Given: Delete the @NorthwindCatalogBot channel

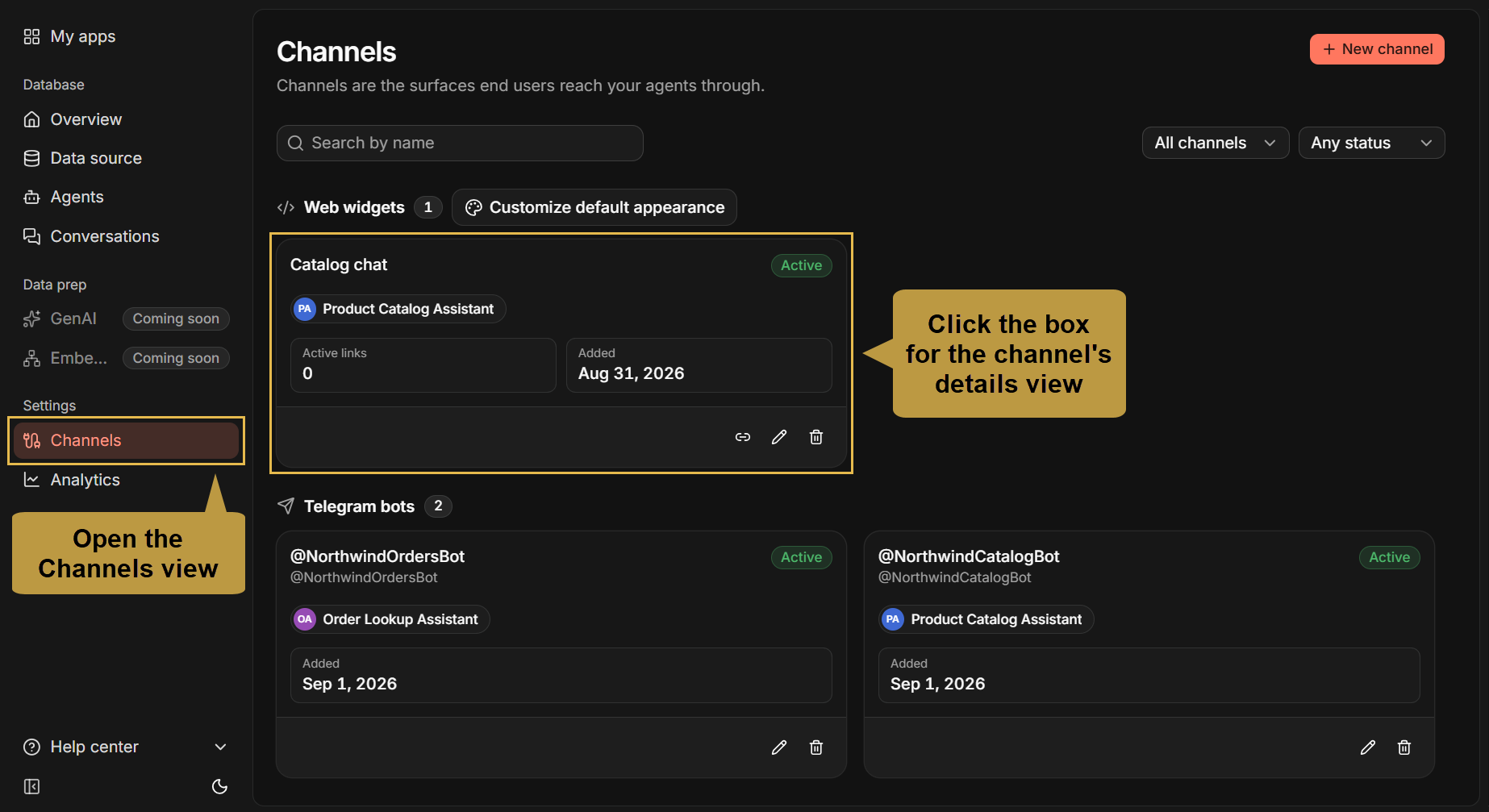Looking at the screenshot, I should [1404, 747].
